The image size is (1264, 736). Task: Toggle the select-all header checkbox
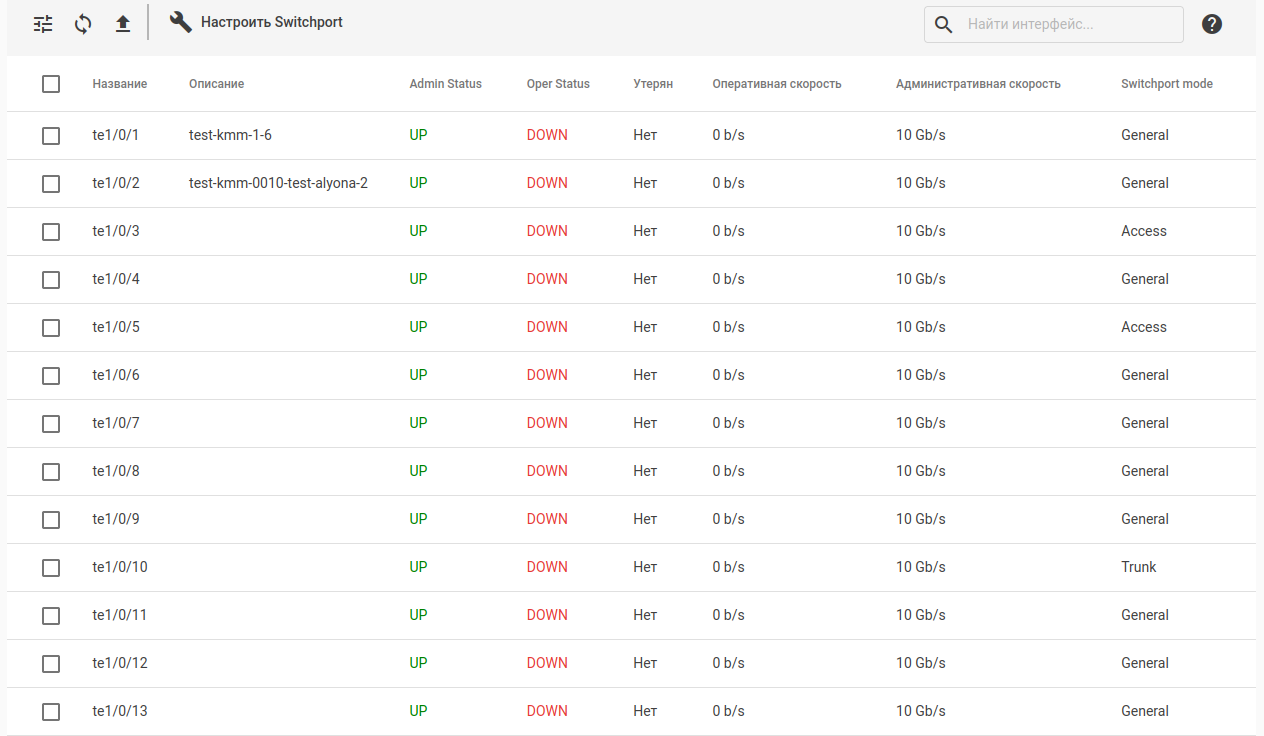pos(51,84)
